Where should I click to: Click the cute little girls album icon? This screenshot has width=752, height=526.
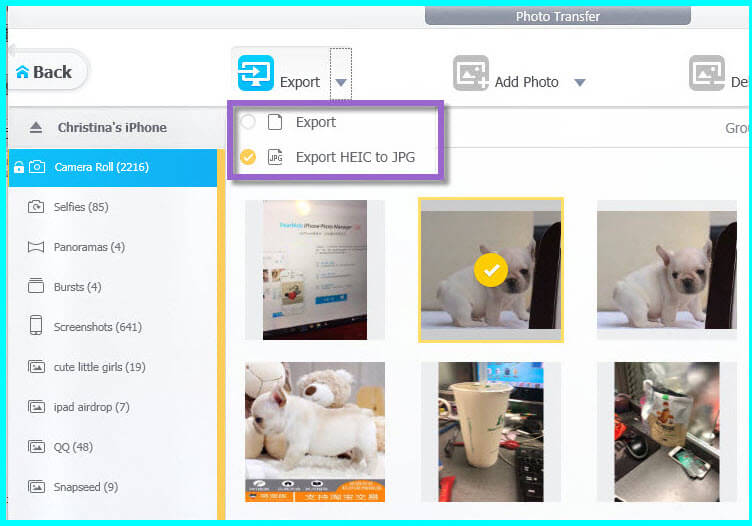36,367
